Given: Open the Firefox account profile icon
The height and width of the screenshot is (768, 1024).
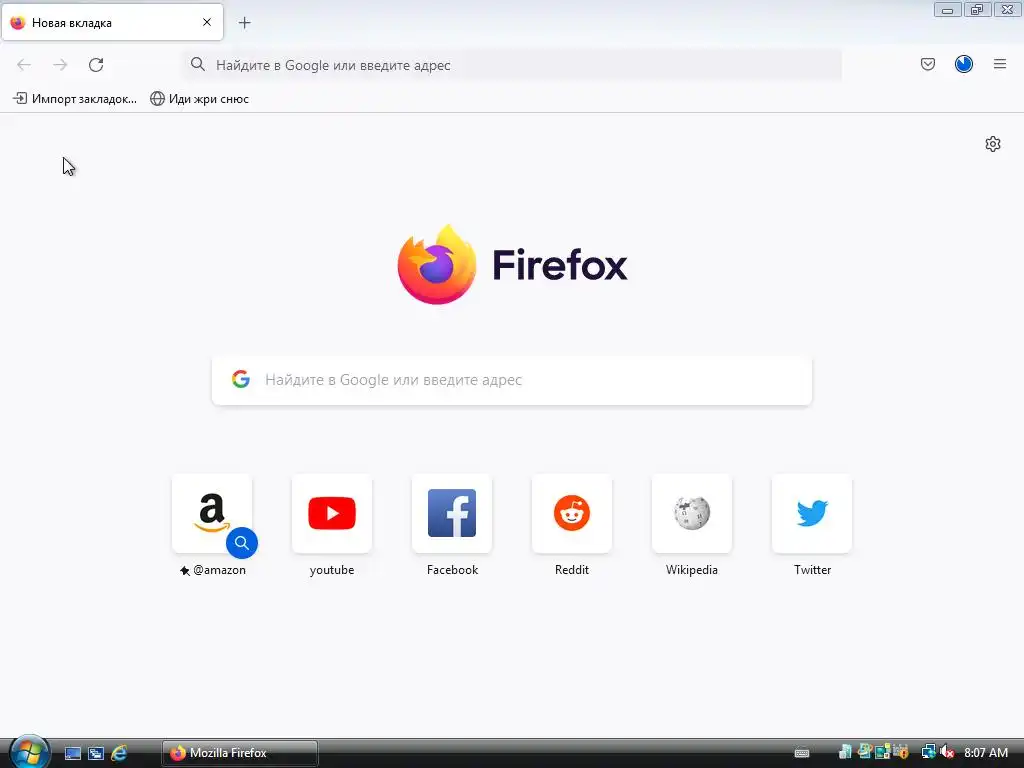Looking at the screenshot, I should pyautogui.click(x=964, y=64).
